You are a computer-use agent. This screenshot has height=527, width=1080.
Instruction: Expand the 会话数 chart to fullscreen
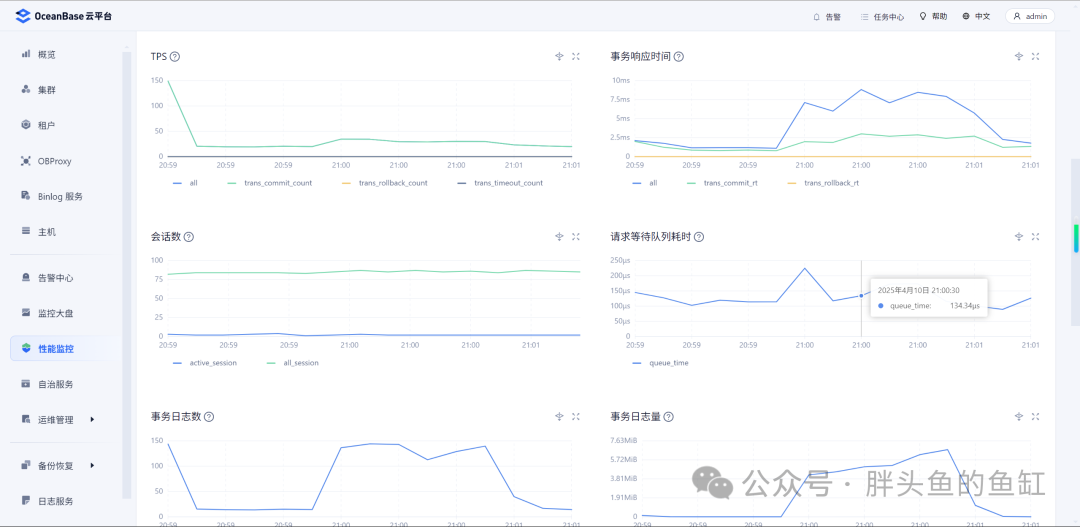point(576,236)
